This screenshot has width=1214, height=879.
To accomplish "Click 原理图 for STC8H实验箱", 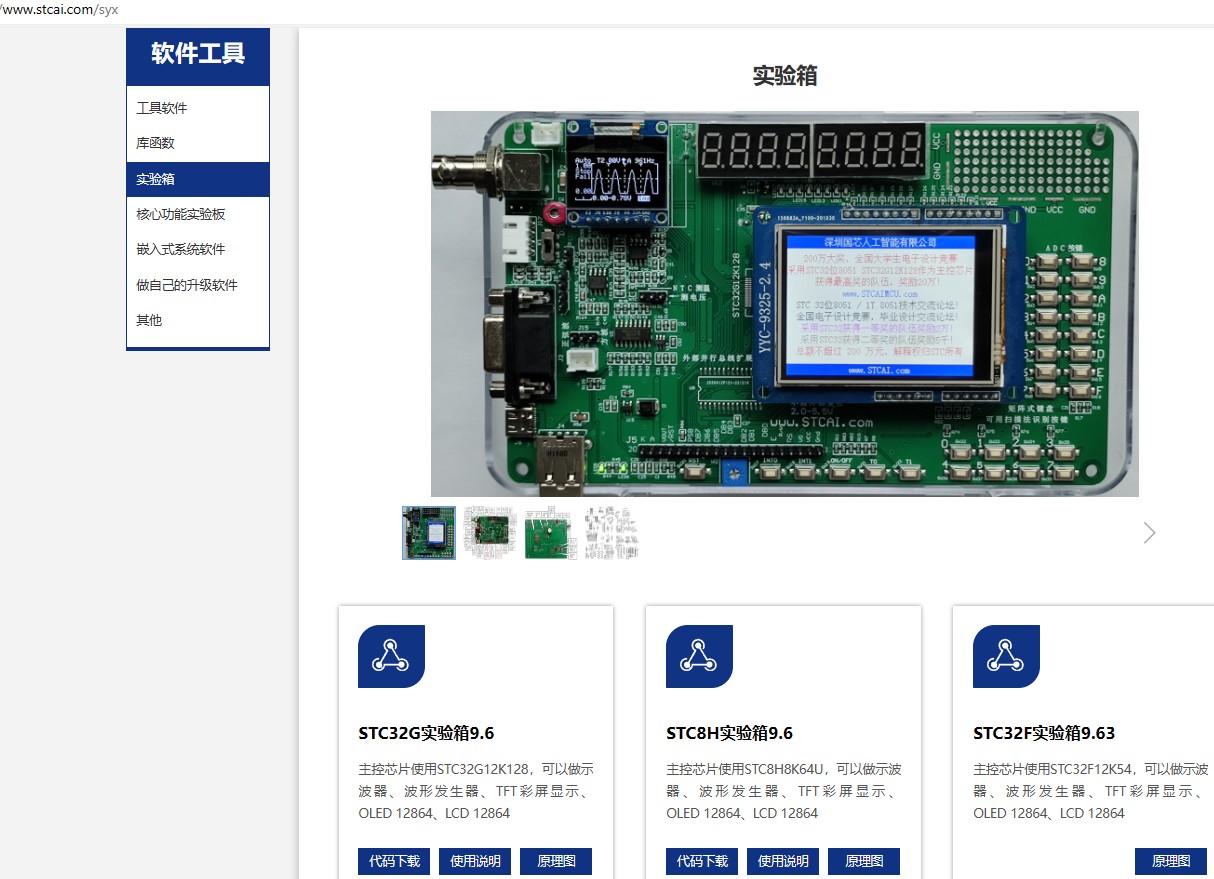I will [864, 861].
